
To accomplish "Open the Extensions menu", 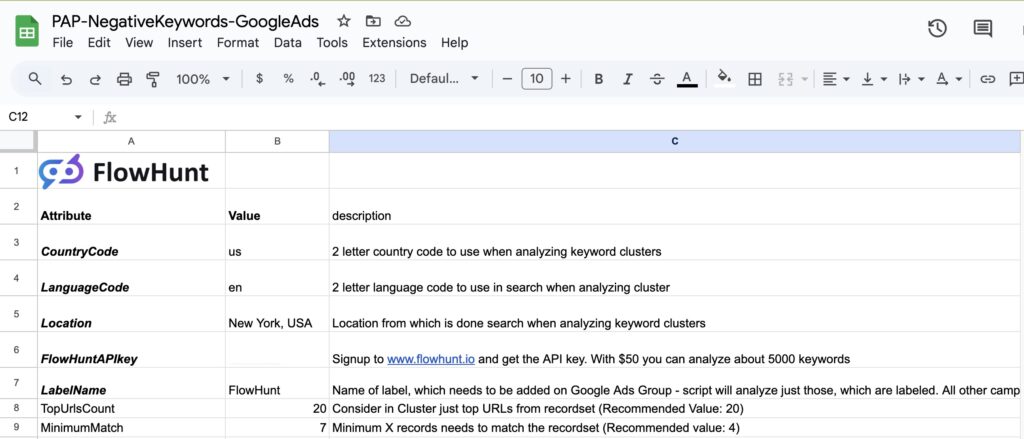I will coord(394,42).
